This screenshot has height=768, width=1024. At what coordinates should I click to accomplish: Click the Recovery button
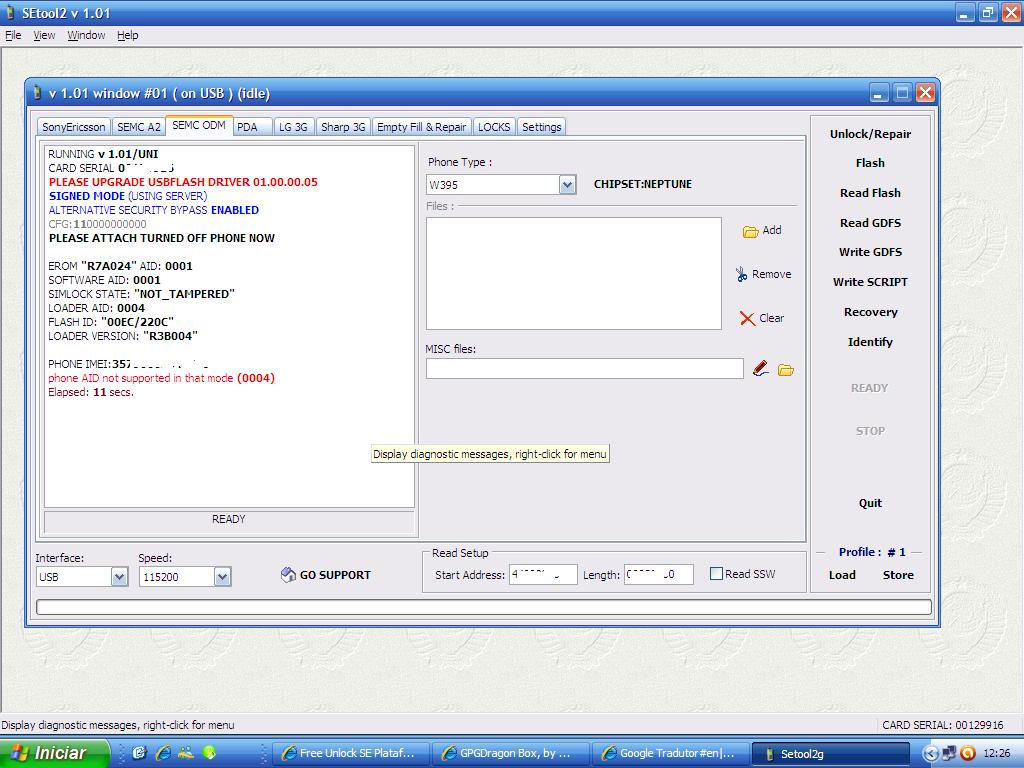tap(870, 312)
